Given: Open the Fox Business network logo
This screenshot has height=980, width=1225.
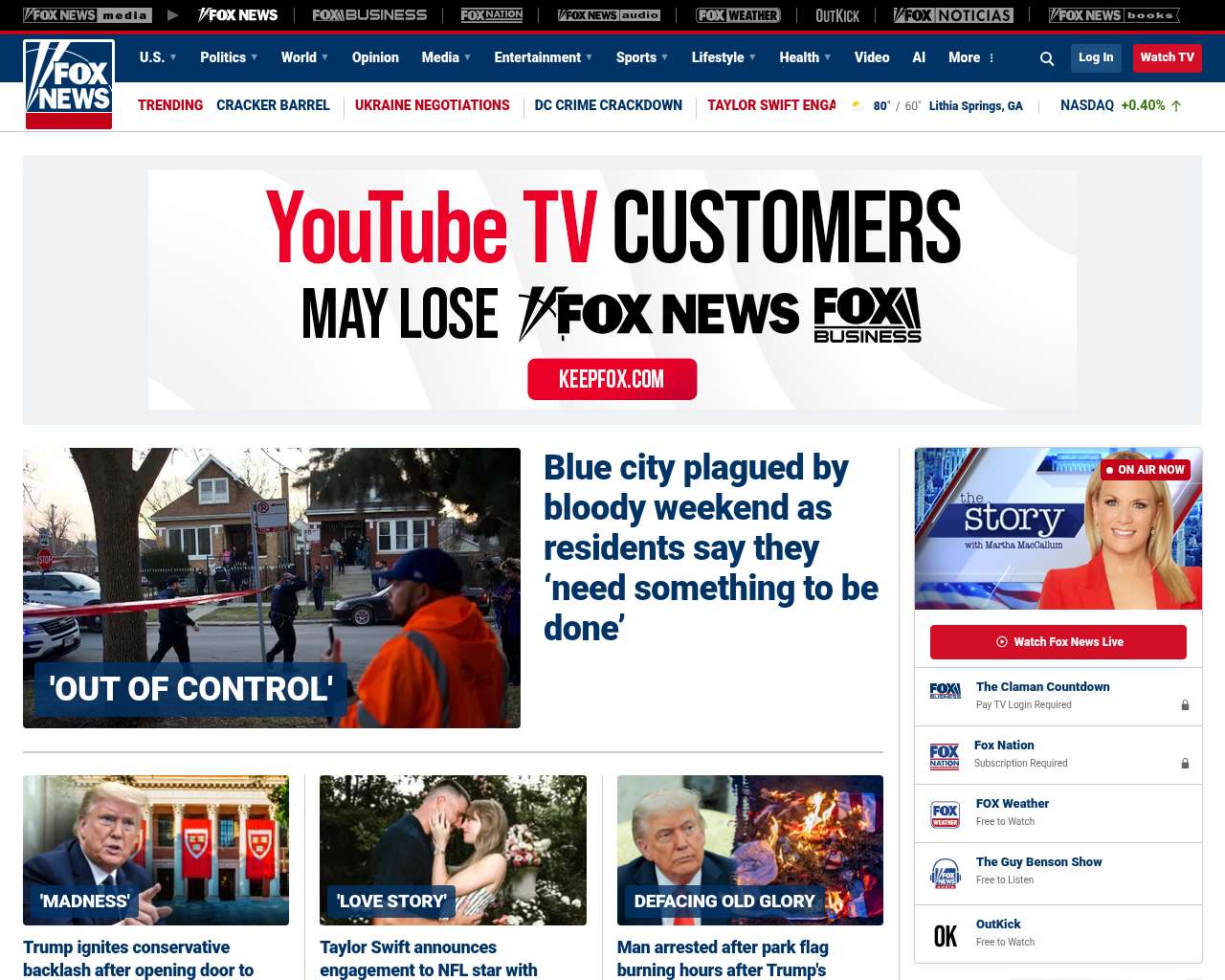Looking at the screenshot, I should pyautogui.click(x=369, y=15).
